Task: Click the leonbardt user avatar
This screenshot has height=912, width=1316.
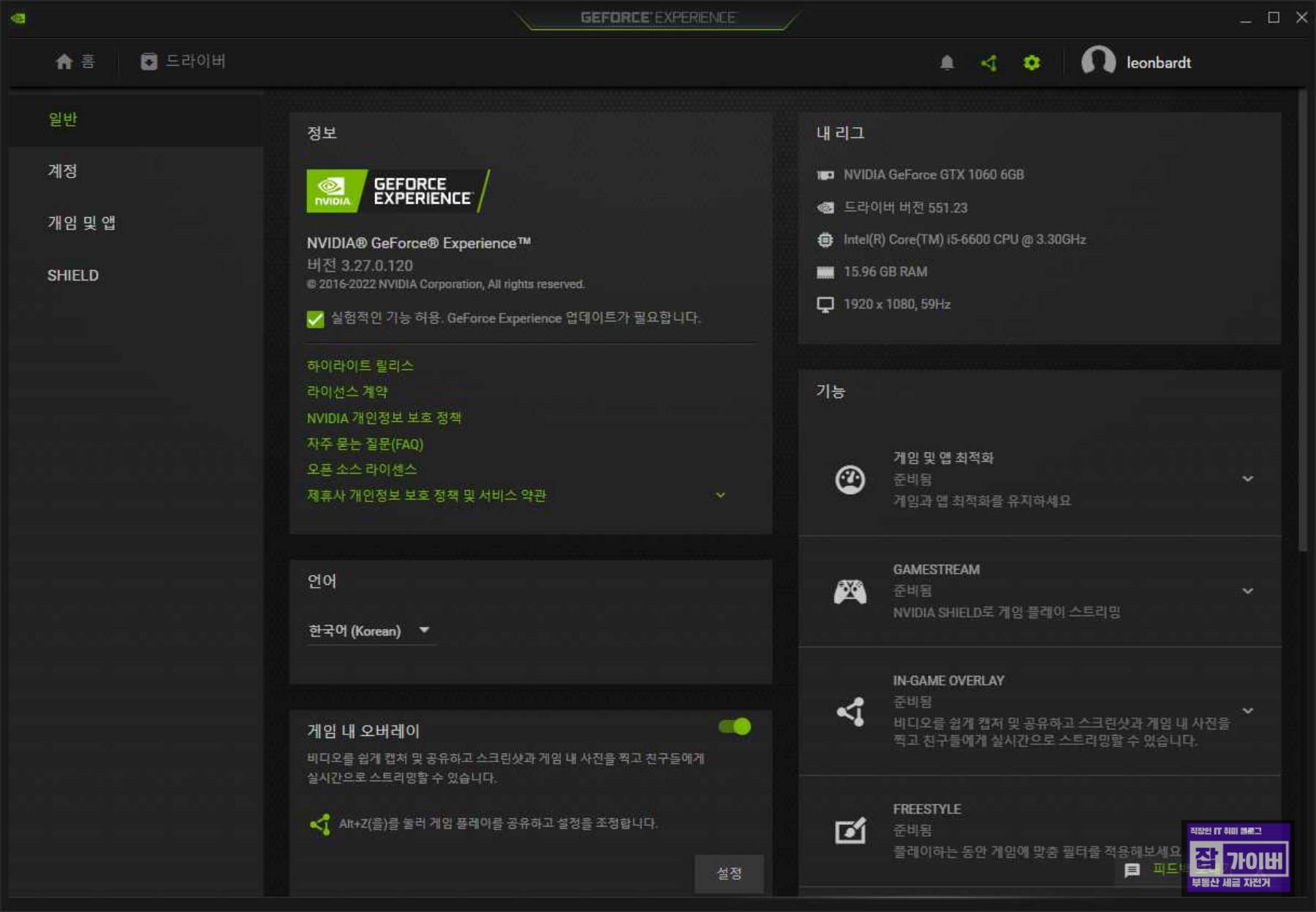Action: (x=1098, y=61)
